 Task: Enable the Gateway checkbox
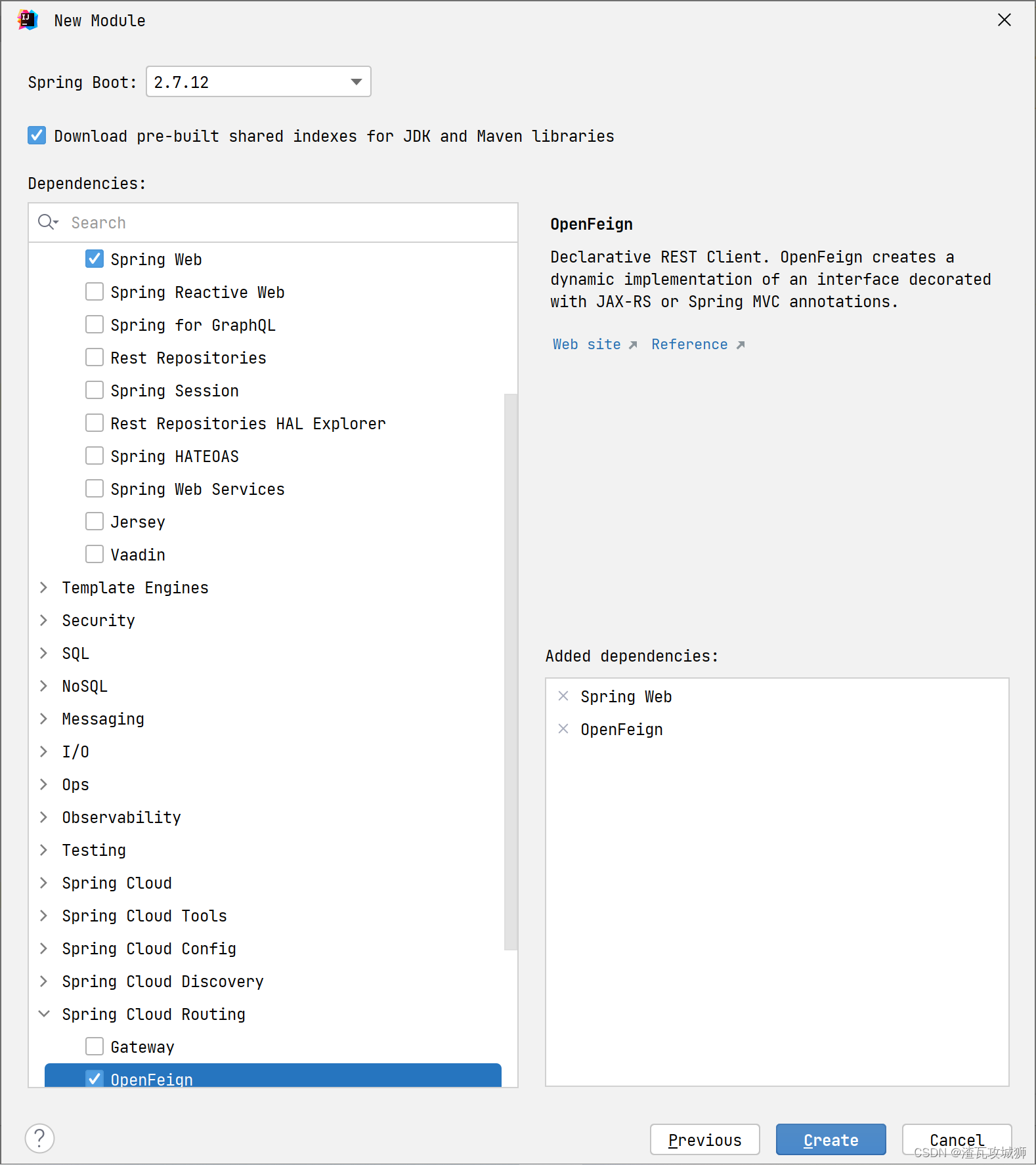95,1047
